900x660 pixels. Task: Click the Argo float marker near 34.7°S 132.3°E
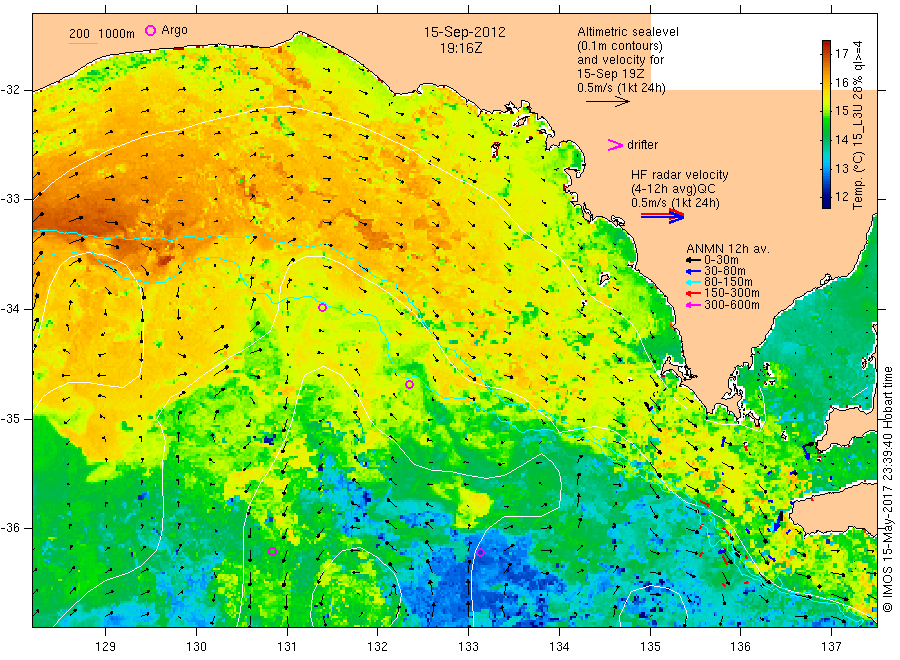point(409,385)
